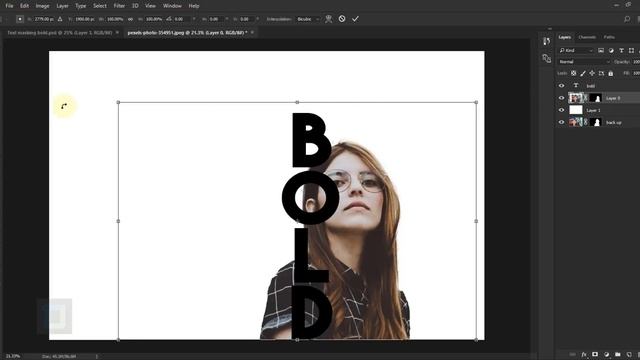Open the 3D menu

135,6
